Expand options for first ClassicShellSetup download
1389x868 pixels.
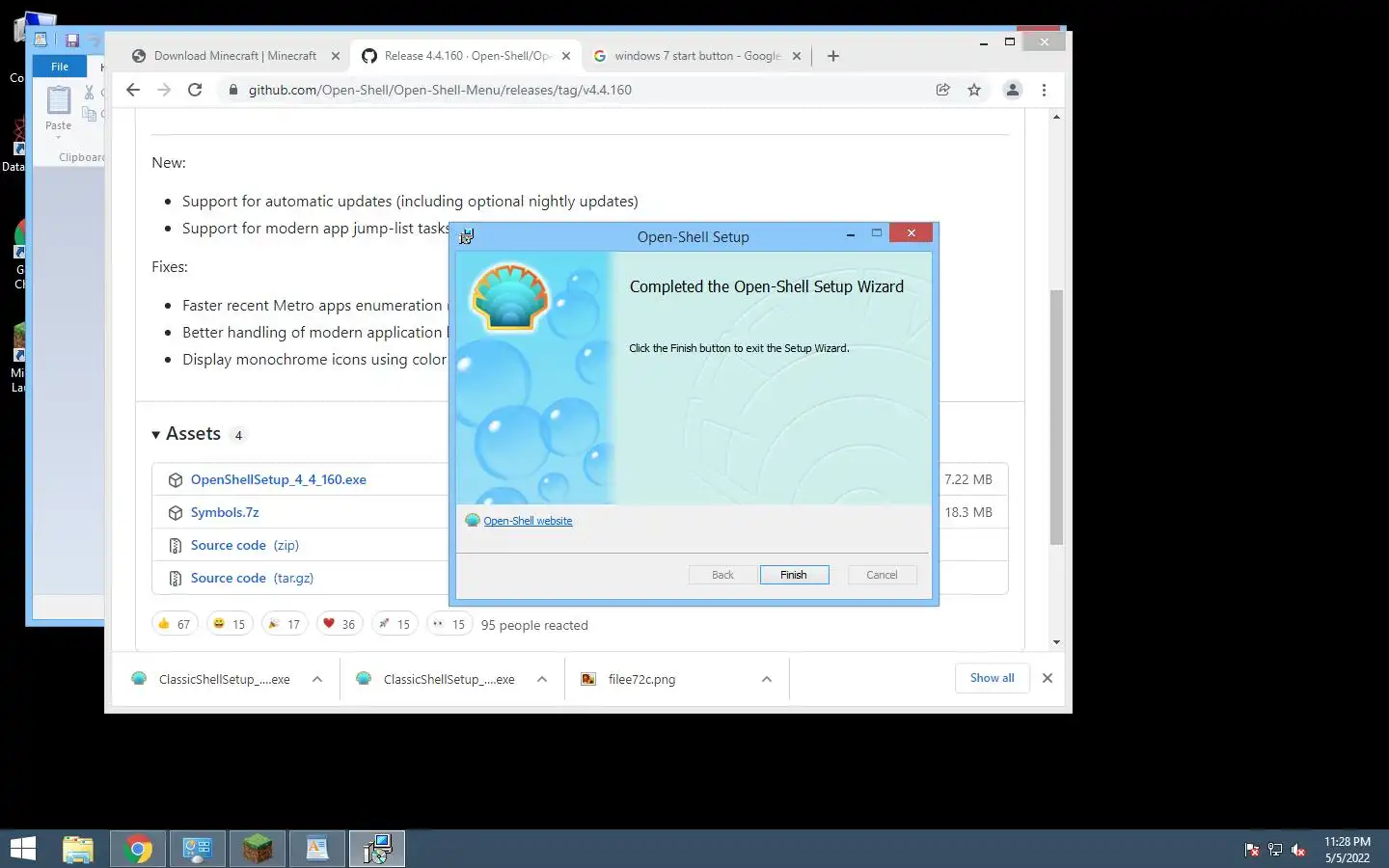pos(317,679)
